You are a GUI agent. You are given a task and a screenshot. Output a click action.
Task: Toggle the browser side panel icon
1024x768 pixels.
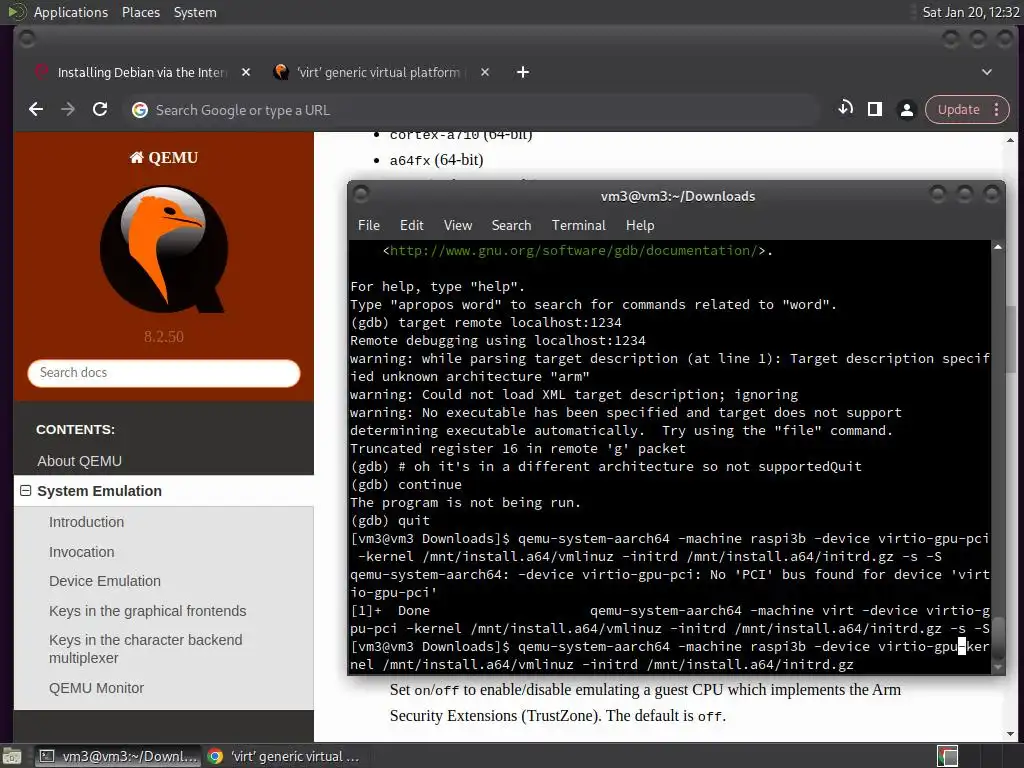(875, 109)
